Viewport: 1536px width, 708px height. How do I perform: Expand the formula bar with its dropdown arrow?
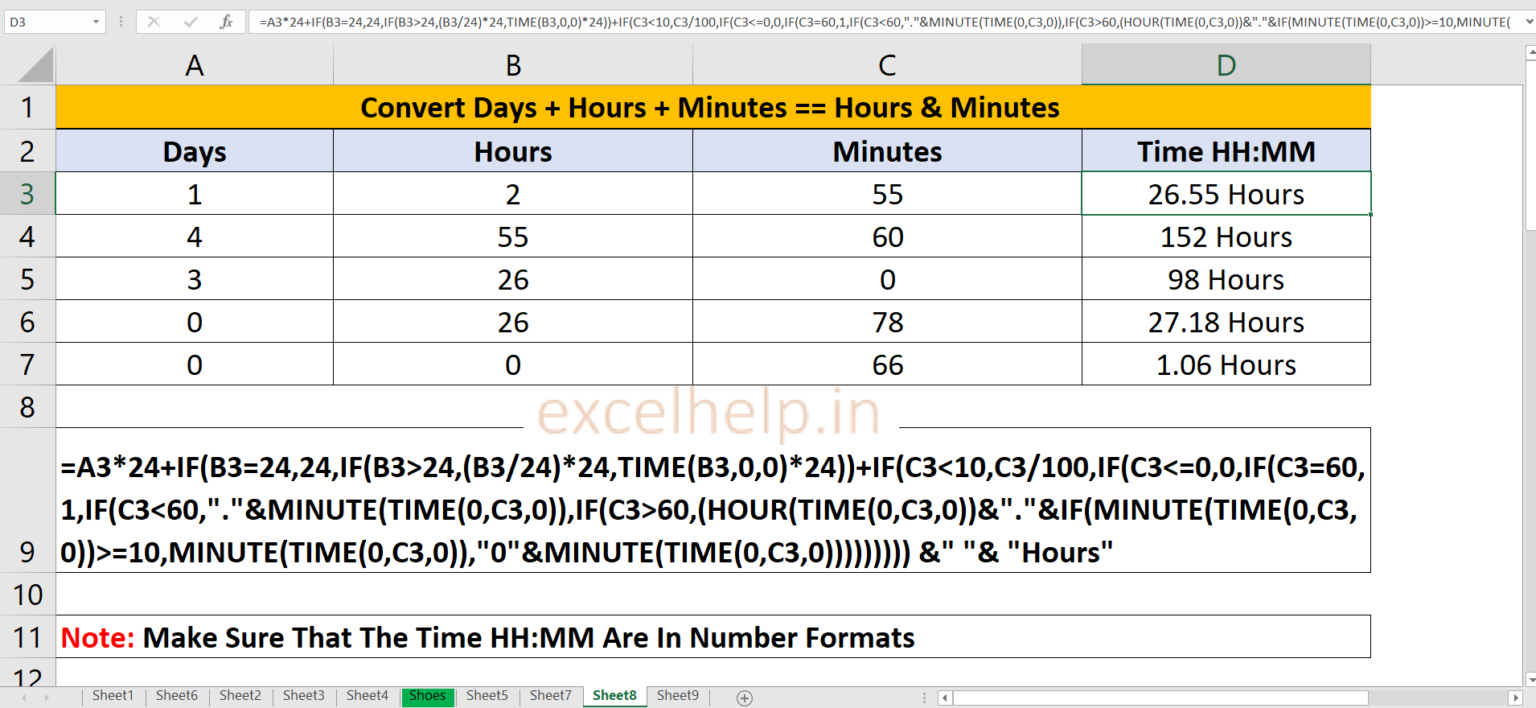(x=1528, y=21)
